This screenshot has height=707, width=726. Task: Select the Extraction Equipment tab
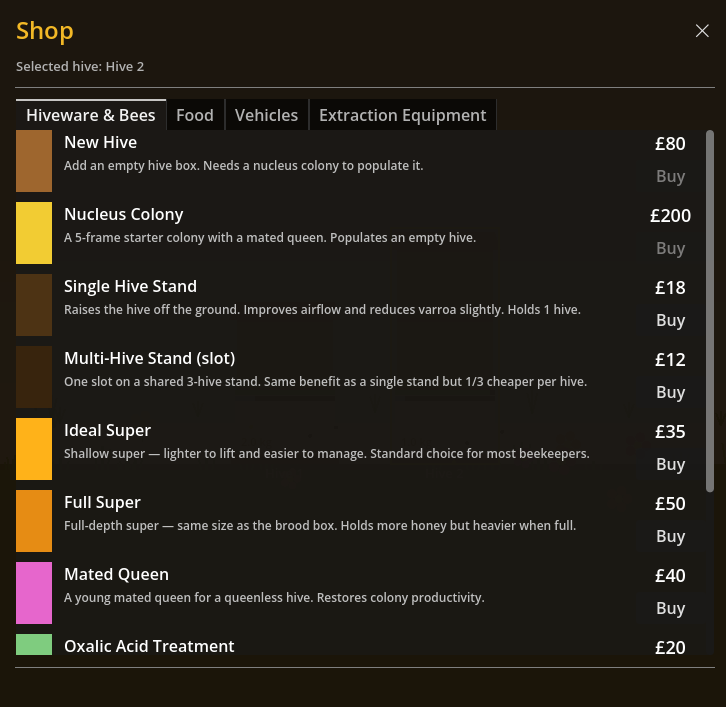click(402, 115)
